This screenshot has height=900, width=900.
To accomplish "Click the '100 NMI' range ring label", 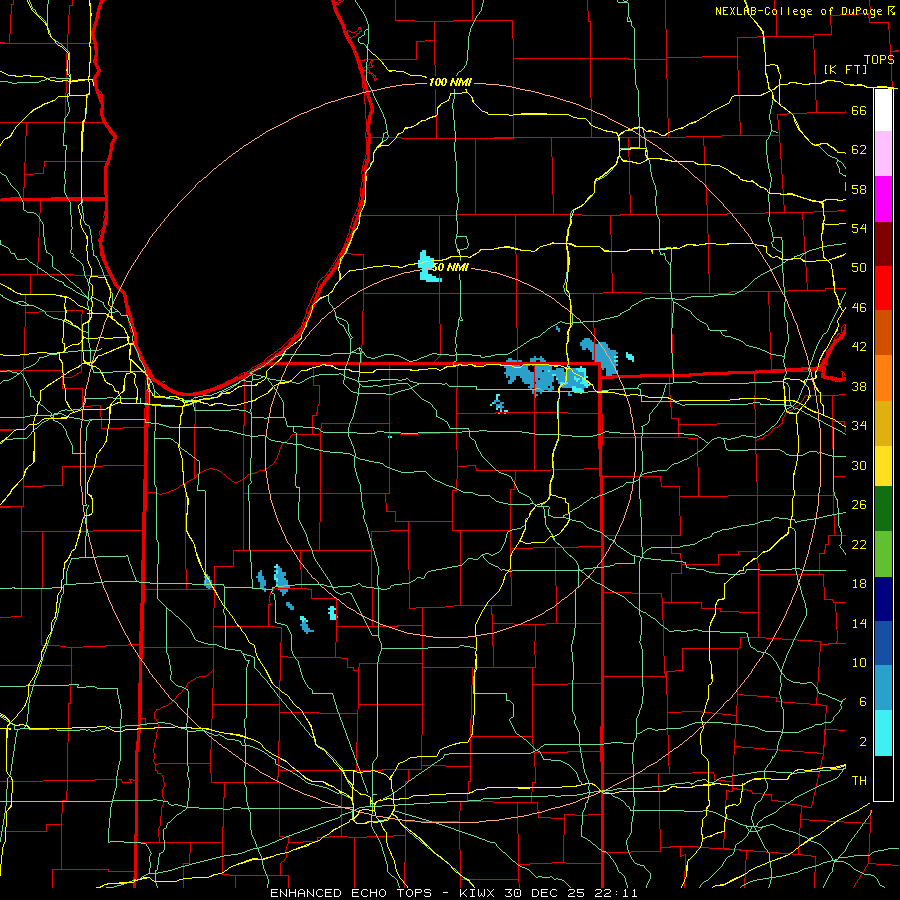I will 450,82.
